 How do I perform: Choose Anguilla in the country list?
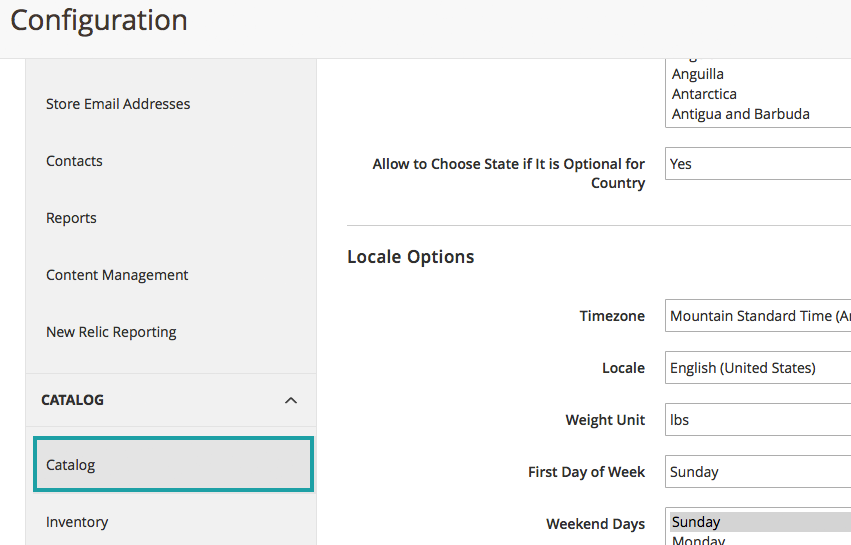[x=698, y=74]
